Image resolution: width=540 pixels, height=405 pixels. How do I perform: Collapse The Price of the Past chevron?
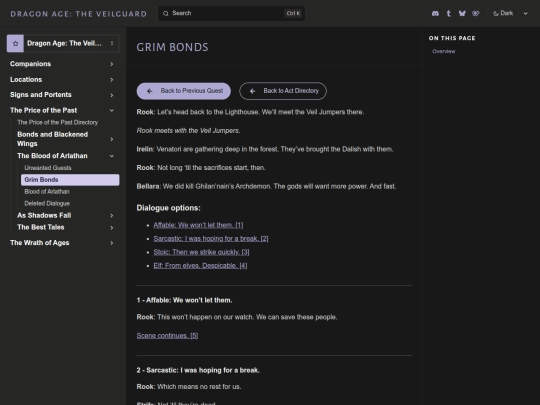(x=112, y=110)
